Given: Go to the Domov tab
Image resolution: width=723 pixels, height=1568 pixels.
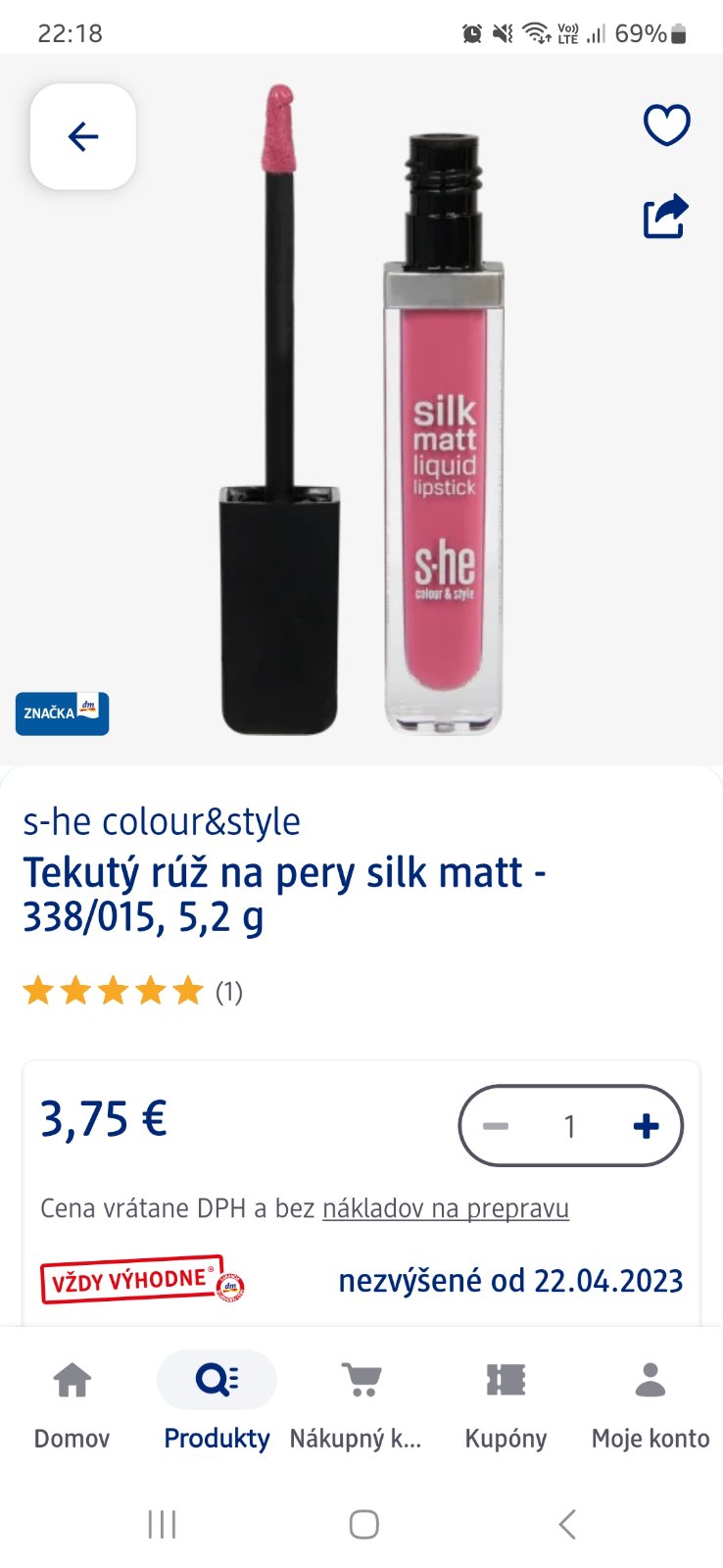Looking at the screenshot, I should point(72,1399).
